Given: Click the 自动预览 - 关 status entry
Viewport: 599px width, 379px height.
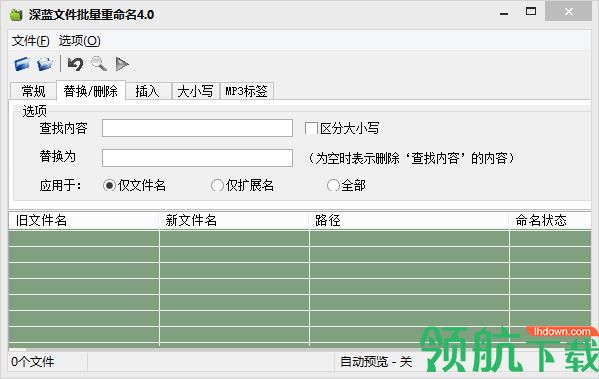Looking at the screenshot, I should (376, 361).
